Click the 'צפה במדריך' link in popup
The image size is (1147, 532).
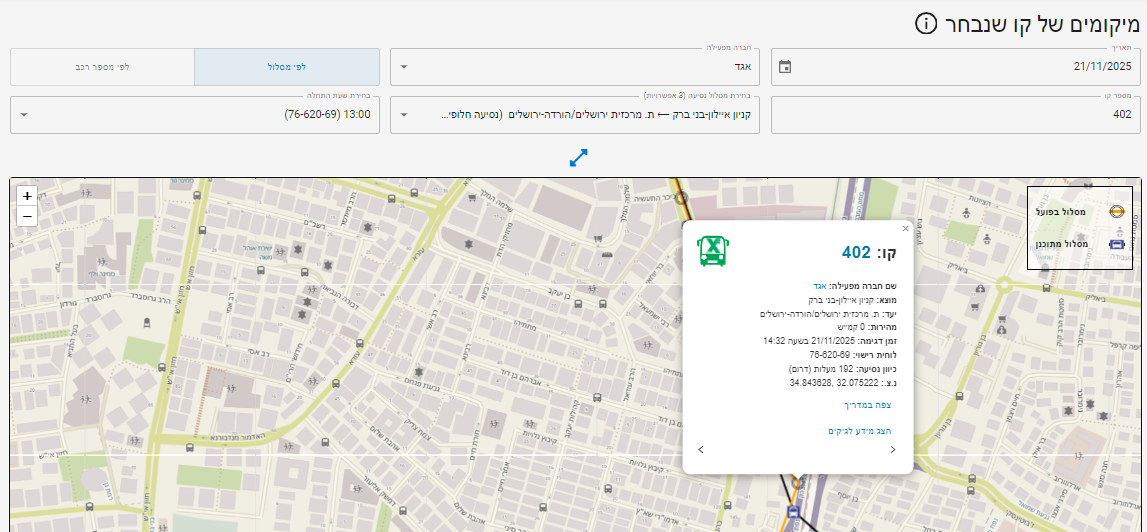pyautogui.click(x=869, y=405)
